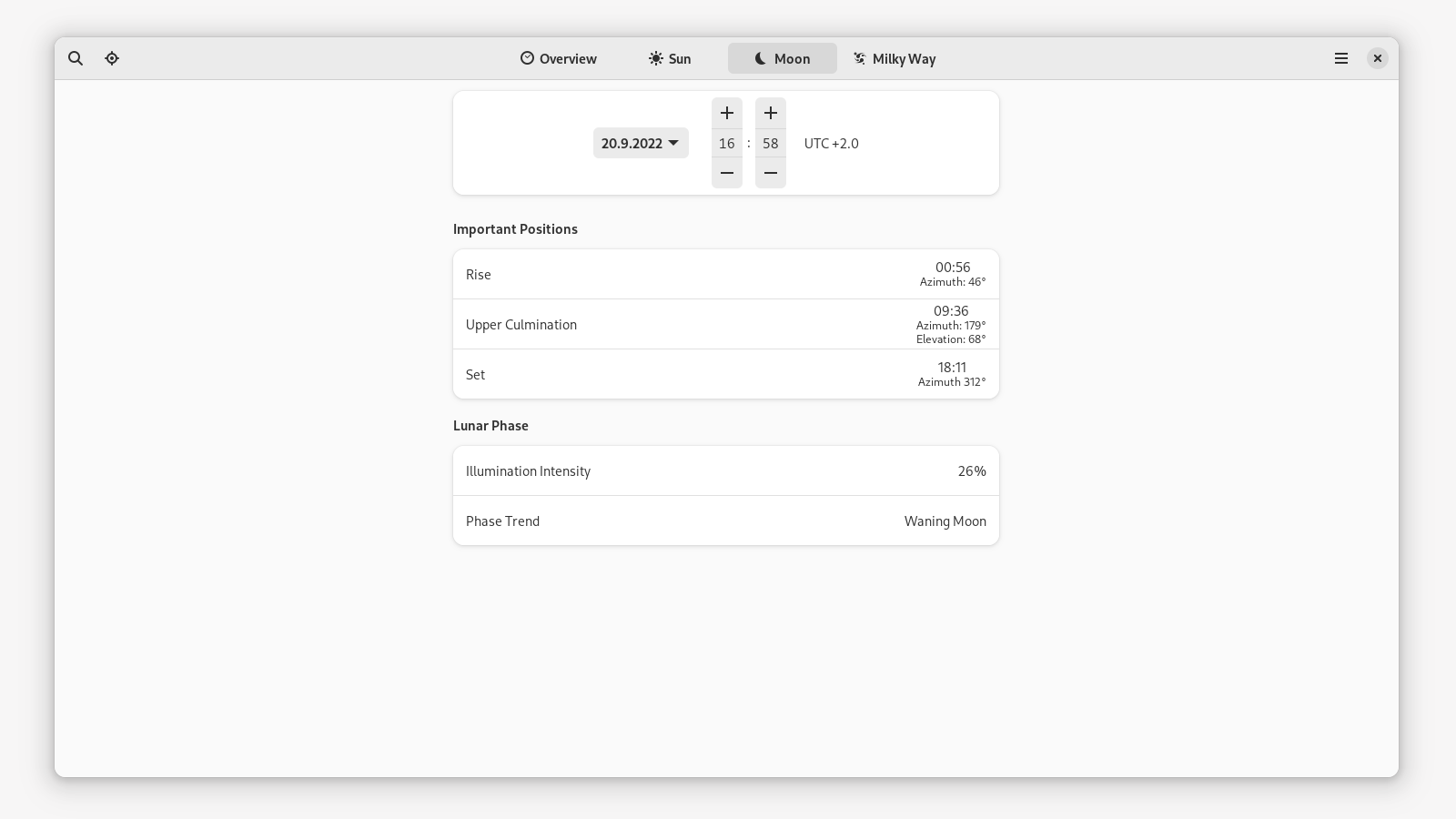This screenshot has width=1456, height=819.
Task: Select the Moon tab
Action: (782, 58)
